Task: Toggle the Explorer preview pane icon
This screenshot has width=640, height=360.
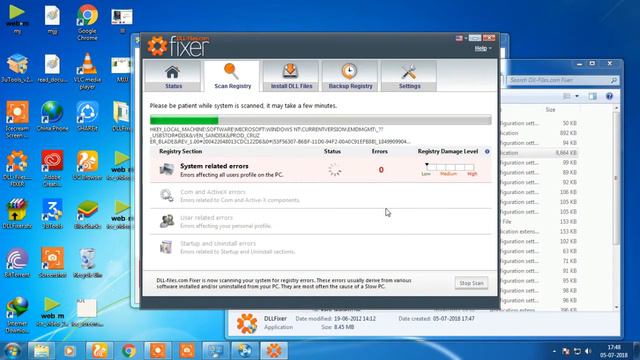Action: click(593, 96)
